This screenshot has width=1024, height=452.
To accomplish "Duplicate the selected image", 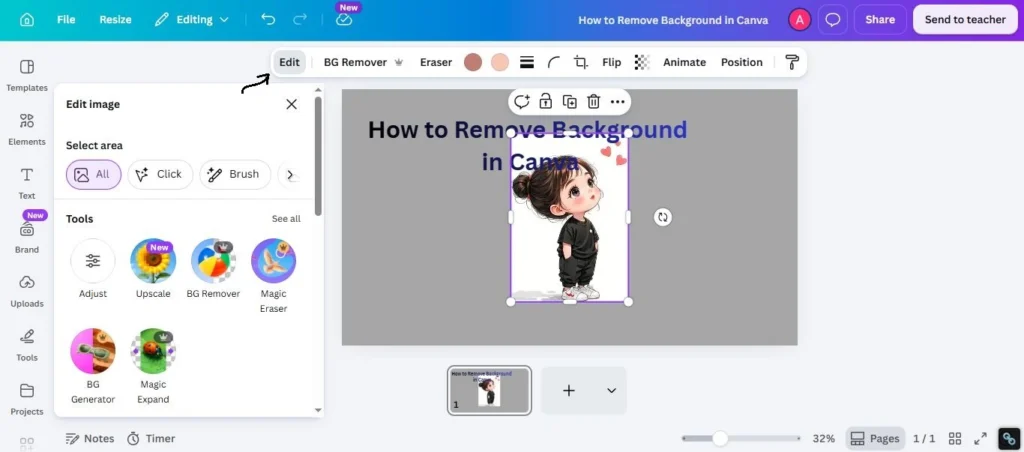I will 569,101.
